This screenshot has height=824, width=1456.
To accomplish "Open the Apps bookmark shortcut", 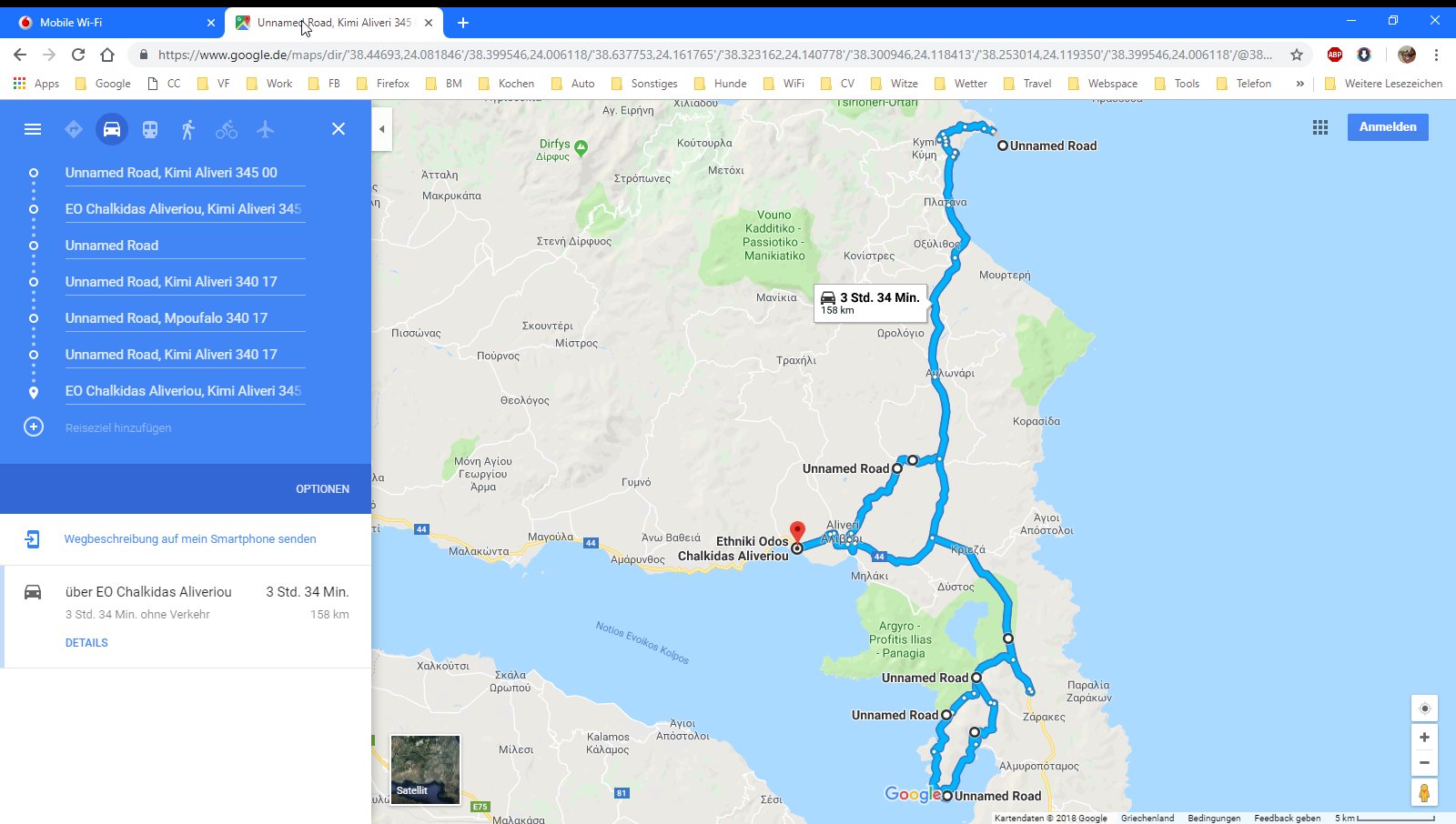I will tap(36, 84).
